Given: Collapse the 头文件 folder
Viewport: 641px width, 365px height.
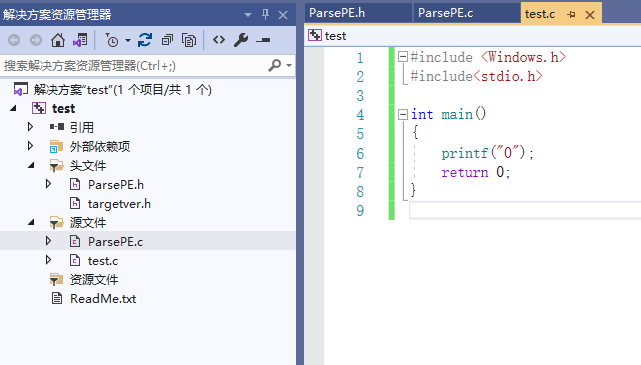Looking at the screenshot, I should (x=31, y=165).
